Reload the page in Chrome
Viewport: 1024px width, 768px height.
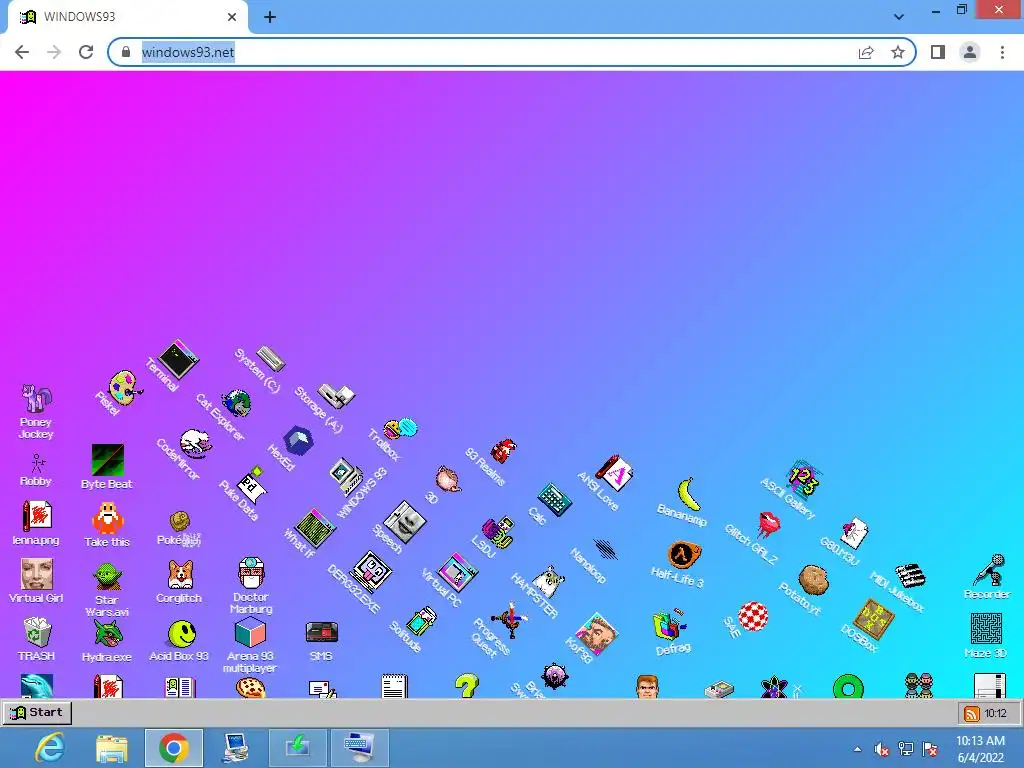(x=86, y=52)
